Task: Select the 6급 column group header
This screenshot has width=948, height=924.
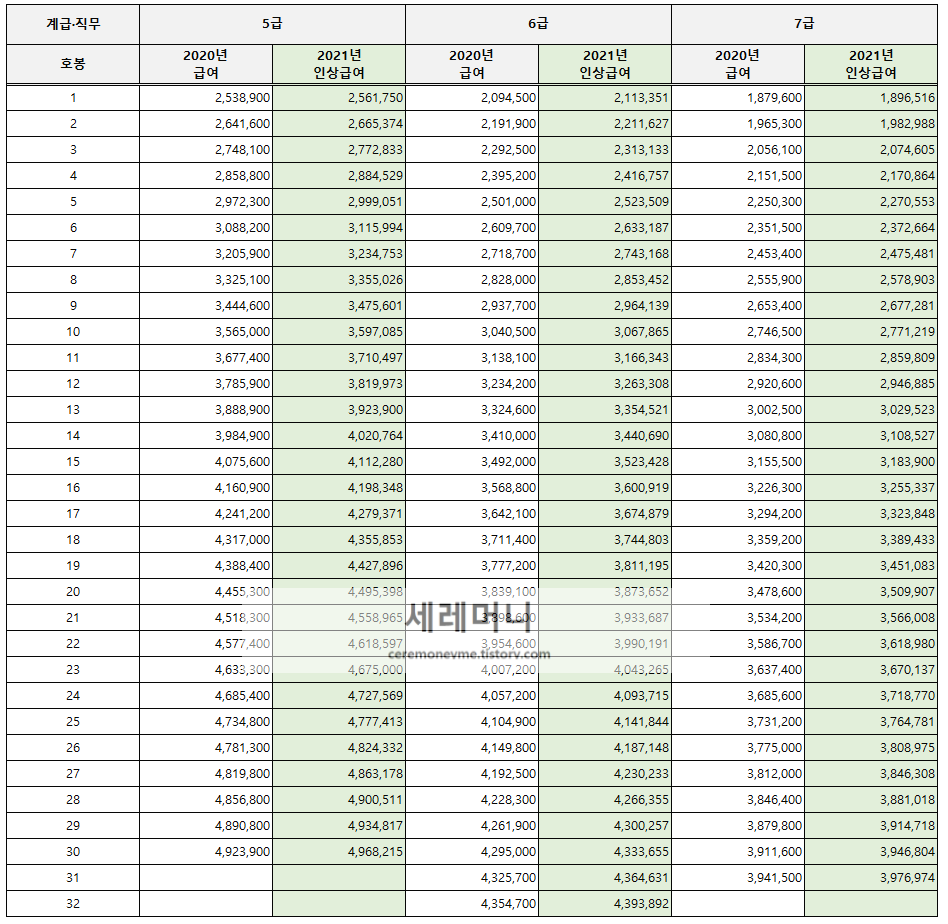Action: coord(538,24)
